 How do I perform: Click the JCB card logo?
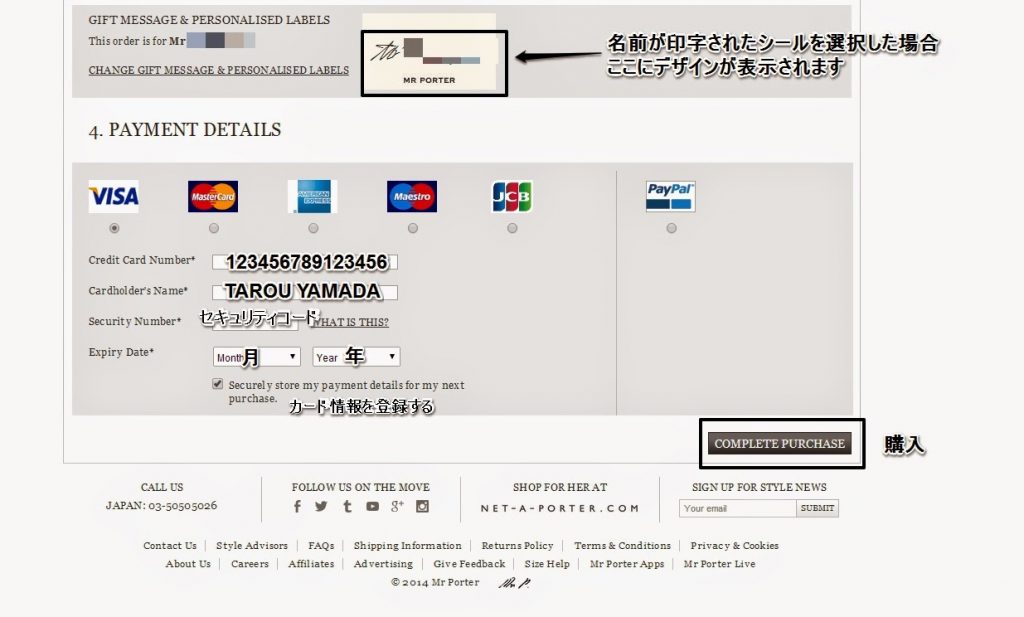coord(512,197)
